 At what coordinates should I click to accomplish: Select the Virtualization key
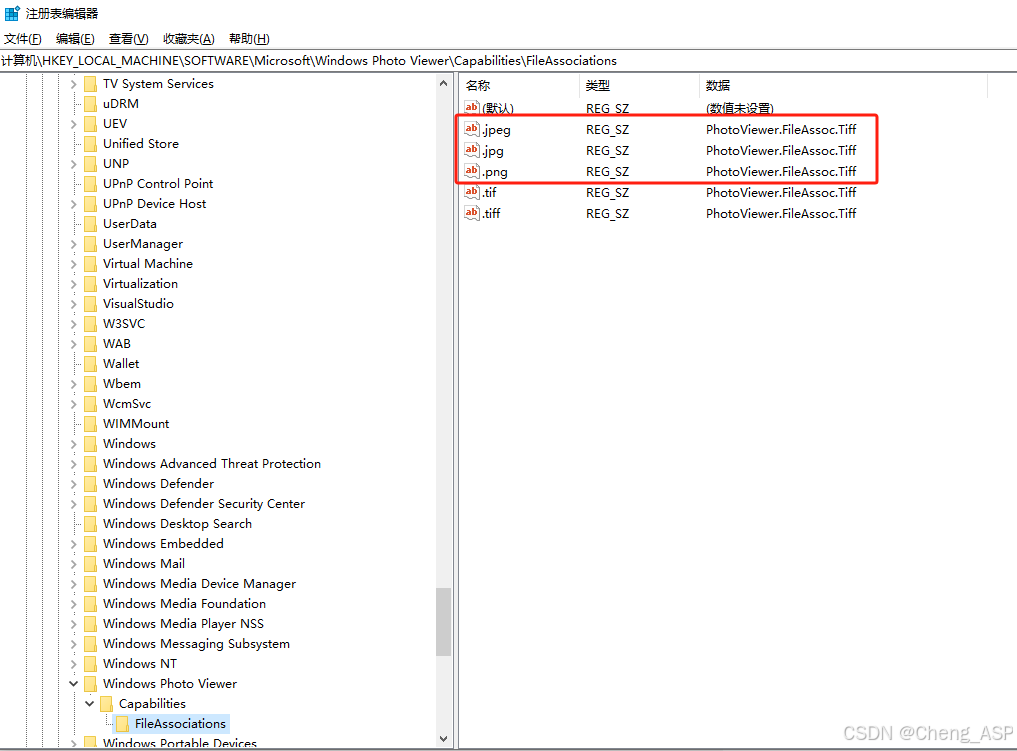coord(140,283)
